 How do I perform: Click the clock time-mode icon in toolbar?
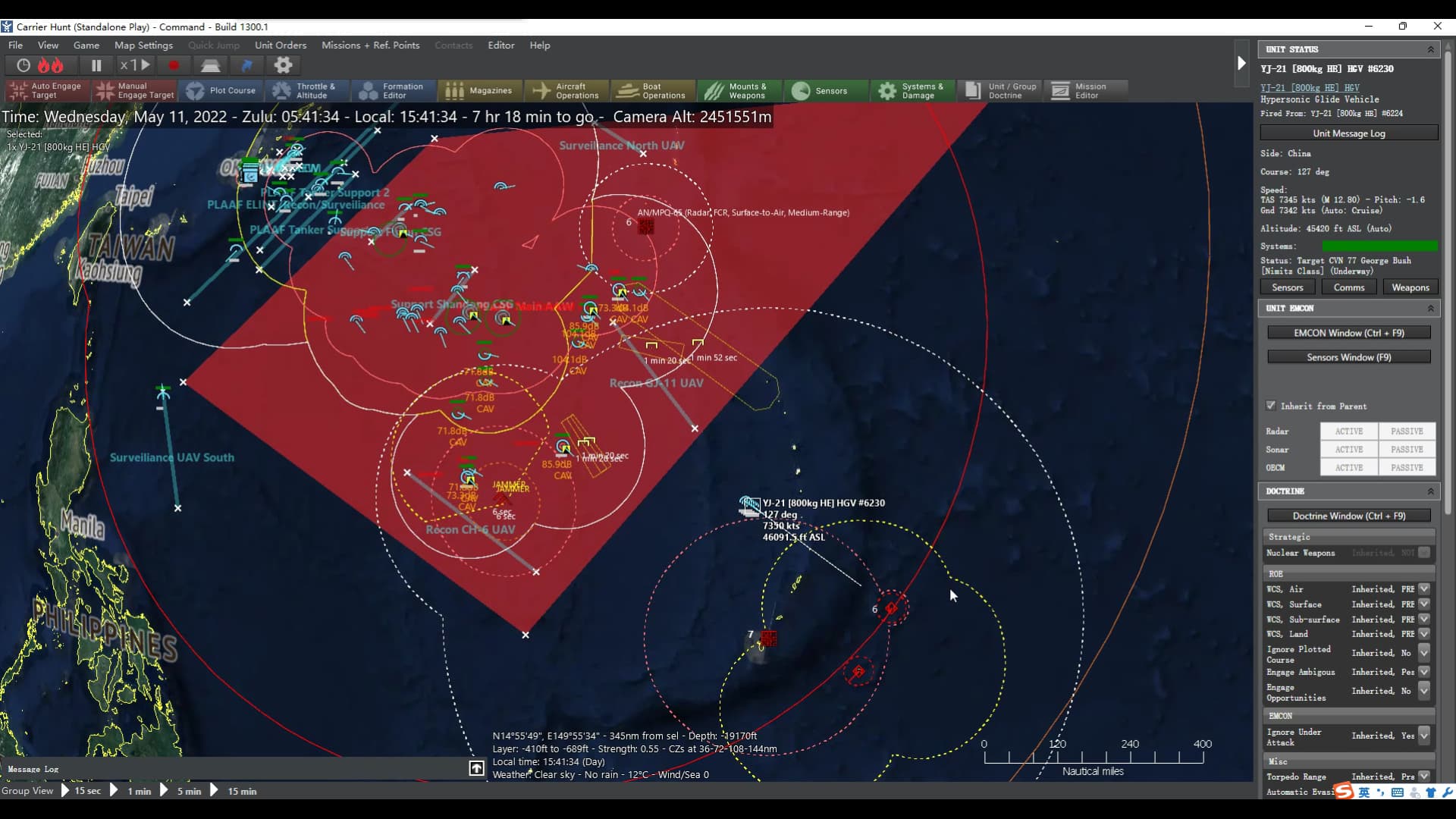click(24, 65)
